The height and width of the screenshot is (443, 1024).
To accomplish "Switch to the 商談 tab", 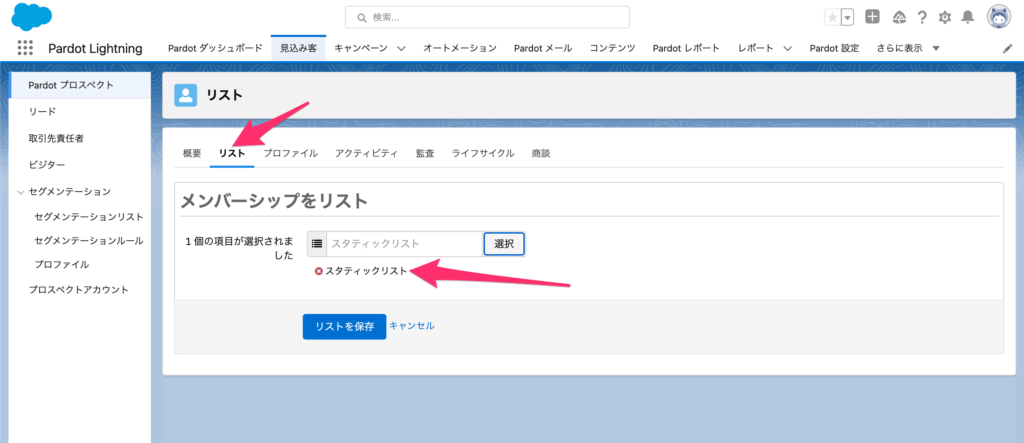I will click(x=541, y=154).
